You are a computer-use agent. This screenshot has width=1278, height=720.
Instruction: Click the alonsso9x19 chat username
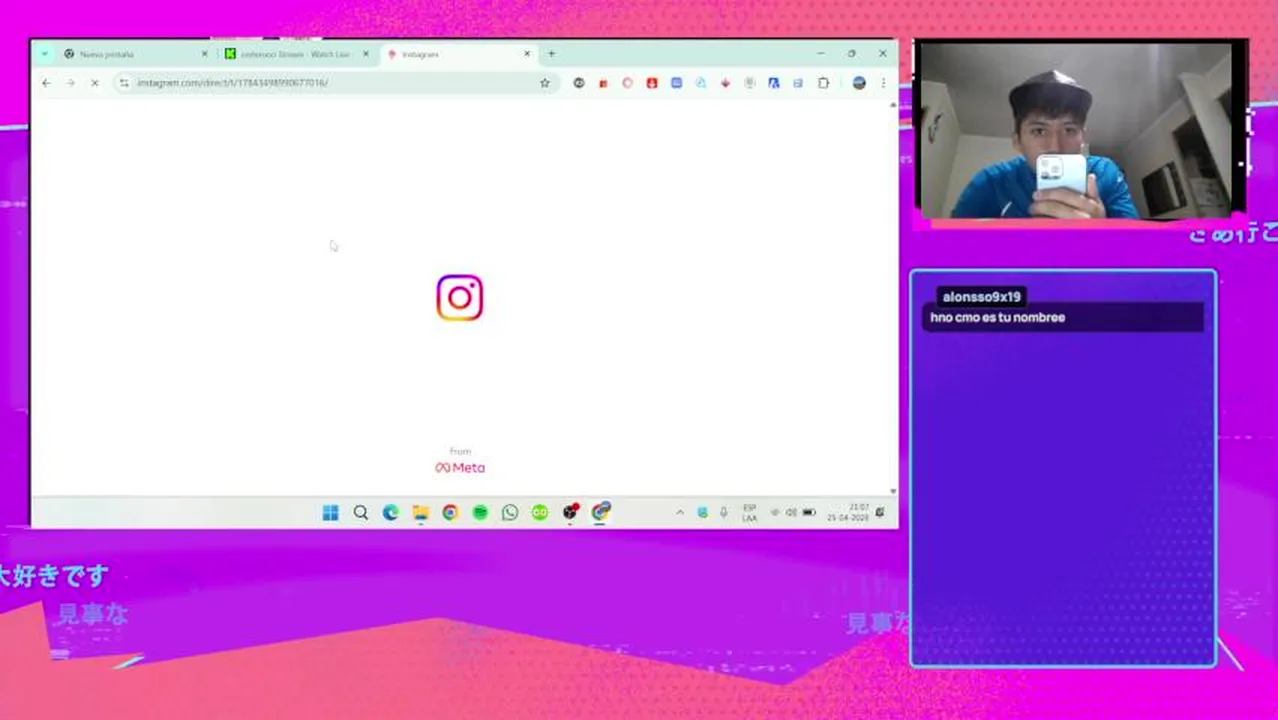click(x=982, y=297)
